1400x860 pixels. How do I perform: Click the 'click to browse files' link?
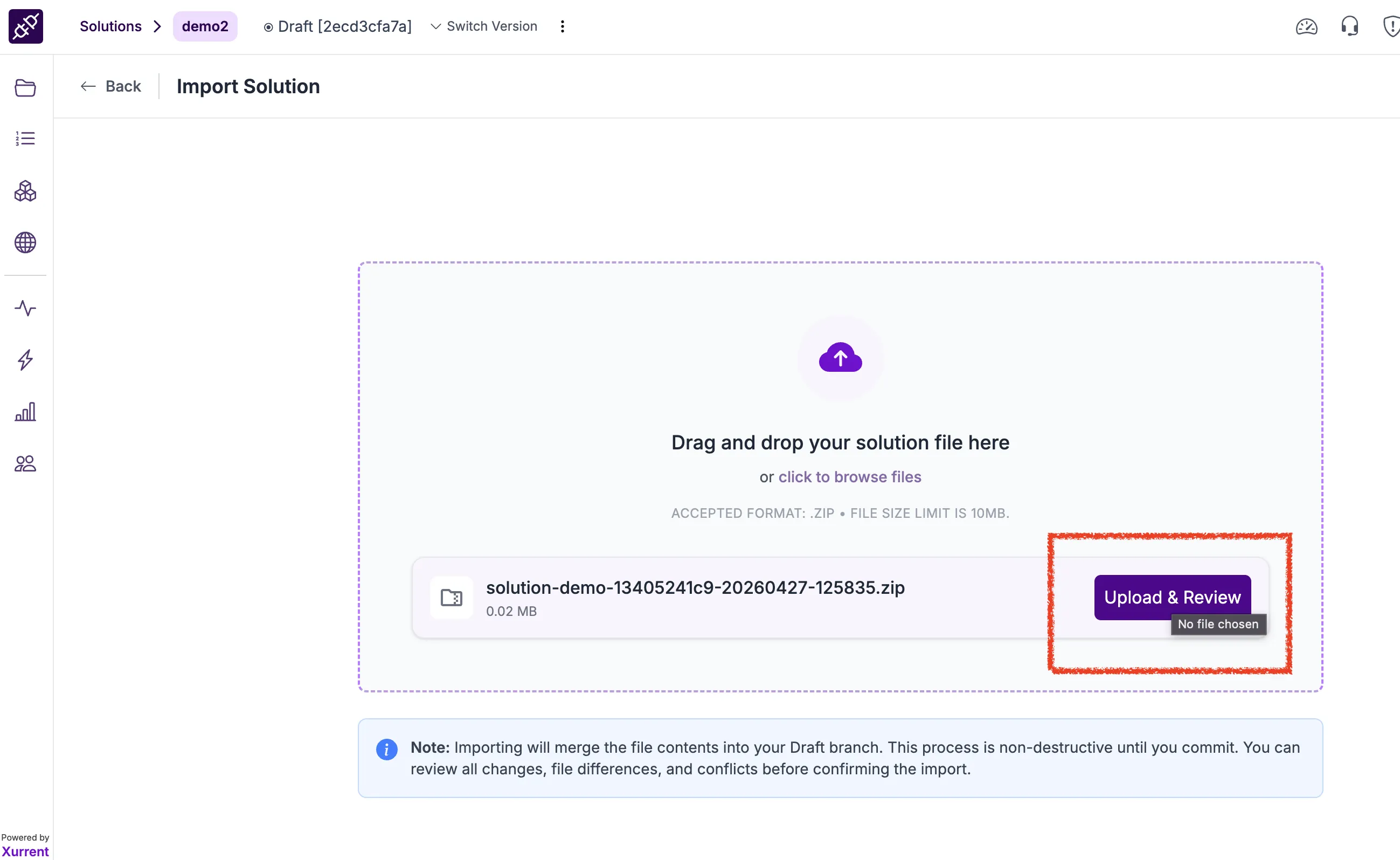pyautogui.click(x=850, y=477)
